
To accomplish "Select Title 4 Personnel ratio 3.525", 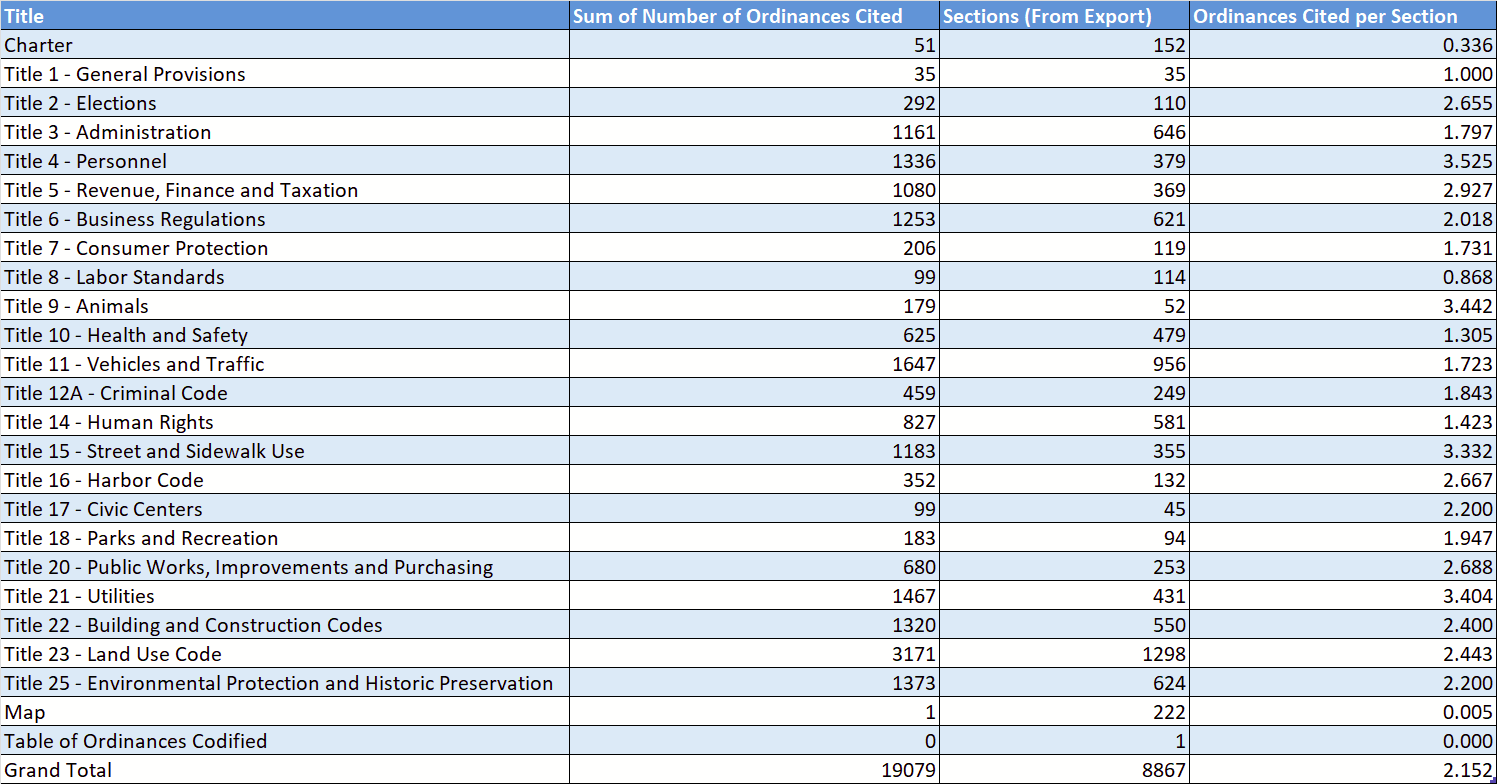I will tap(1343, 161).
